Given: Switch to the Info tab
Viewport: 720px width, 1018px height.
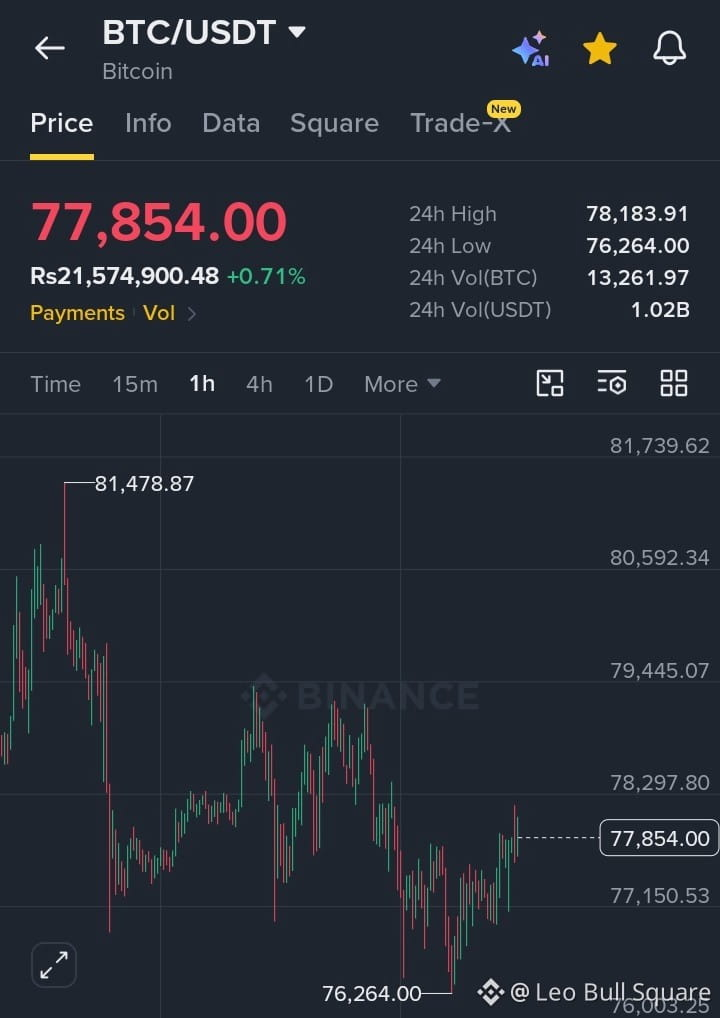Looking at the screenshot, I should click(148, 123).
